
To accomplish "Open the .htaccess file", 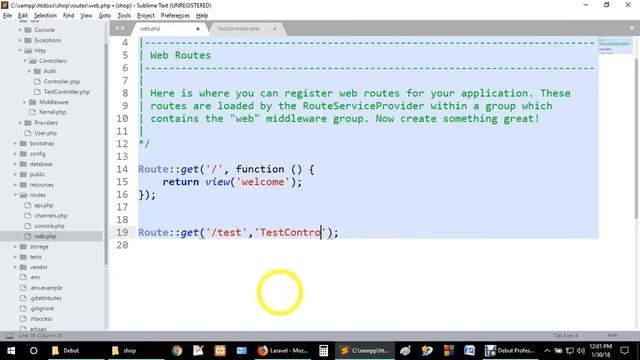I will pos(41,319).
